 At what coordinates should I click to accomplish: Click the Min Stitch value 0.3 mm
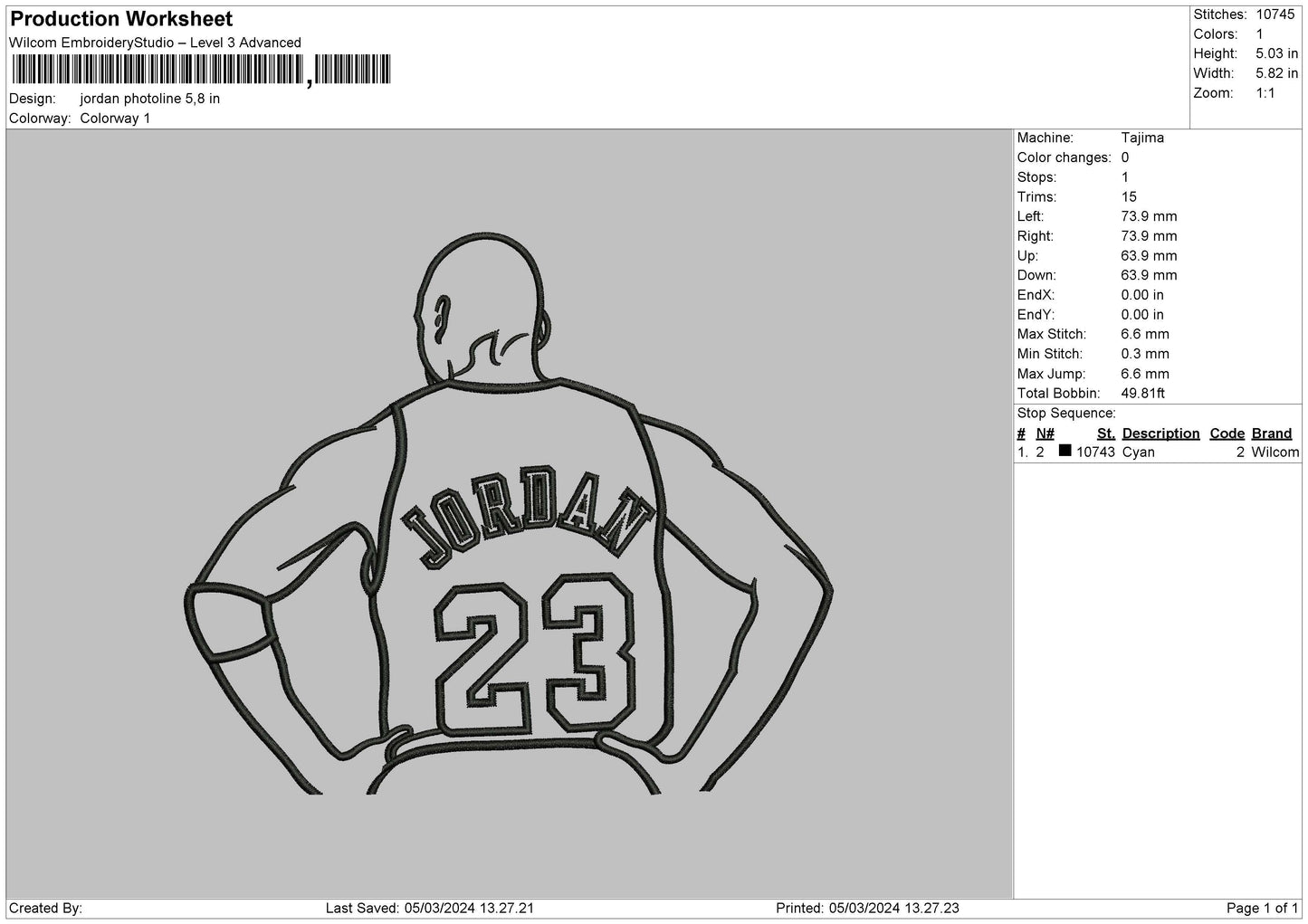[x=1145, y=354]
